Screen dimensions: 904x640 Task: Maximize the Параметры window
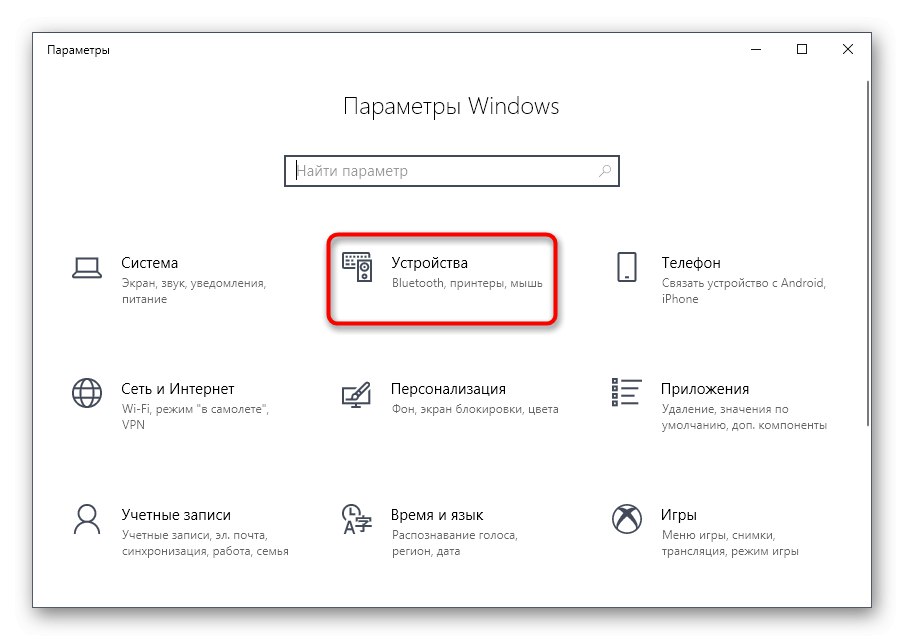click(801, 50)
